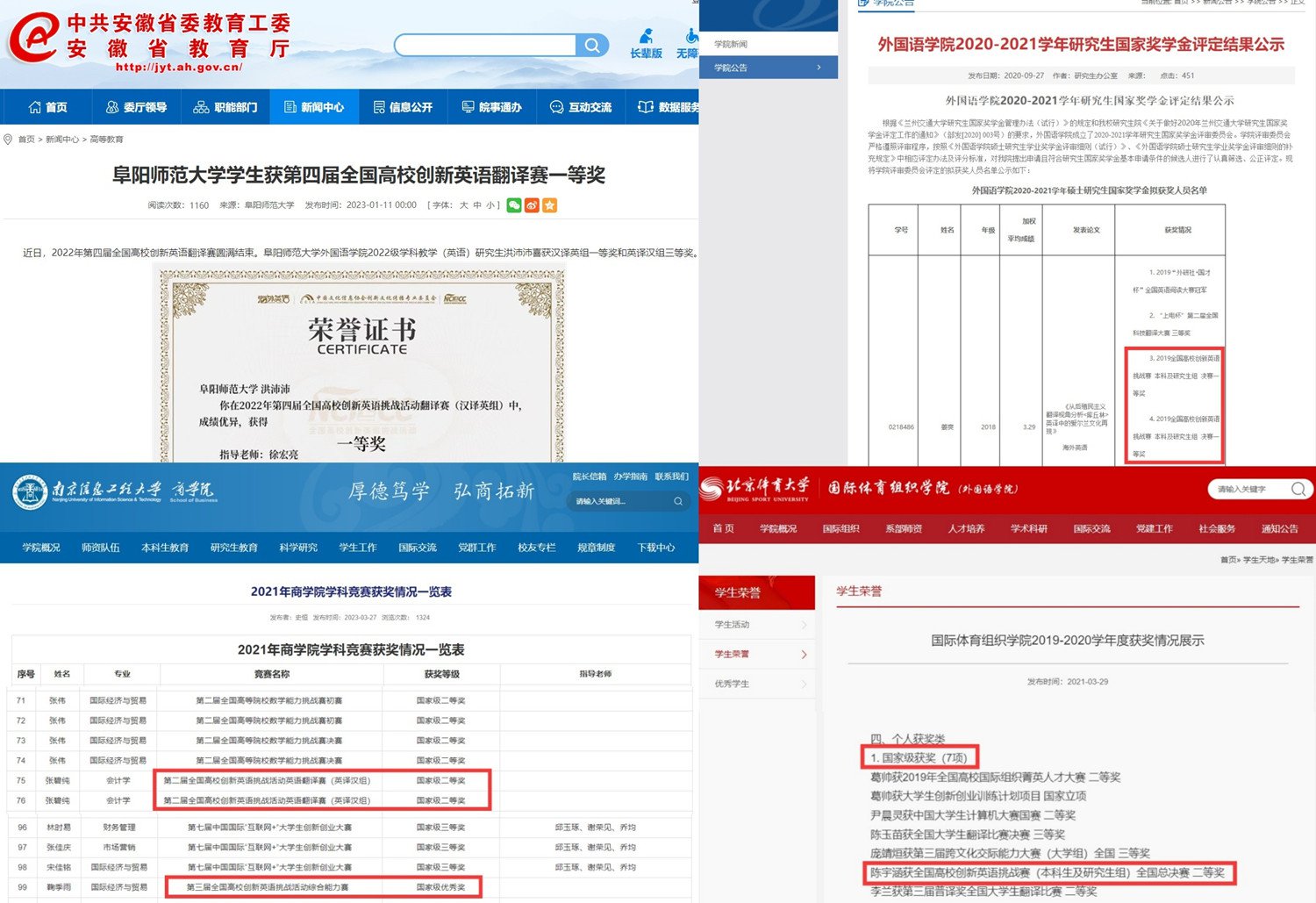Add page to favorites star icon
The width and height of the screenshot is (1316, 903).
click(x=550, y=205)
